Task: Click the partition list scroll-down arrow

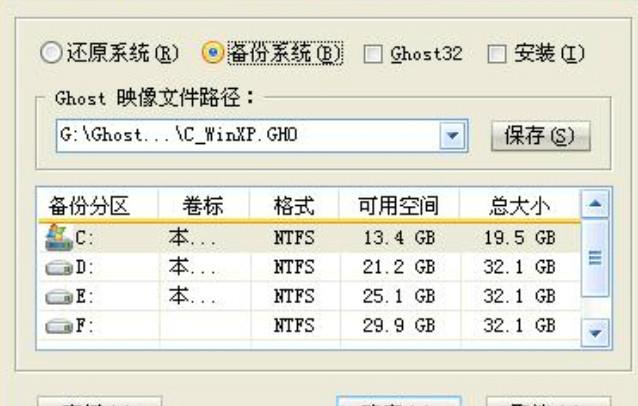Action: point(595,333)
